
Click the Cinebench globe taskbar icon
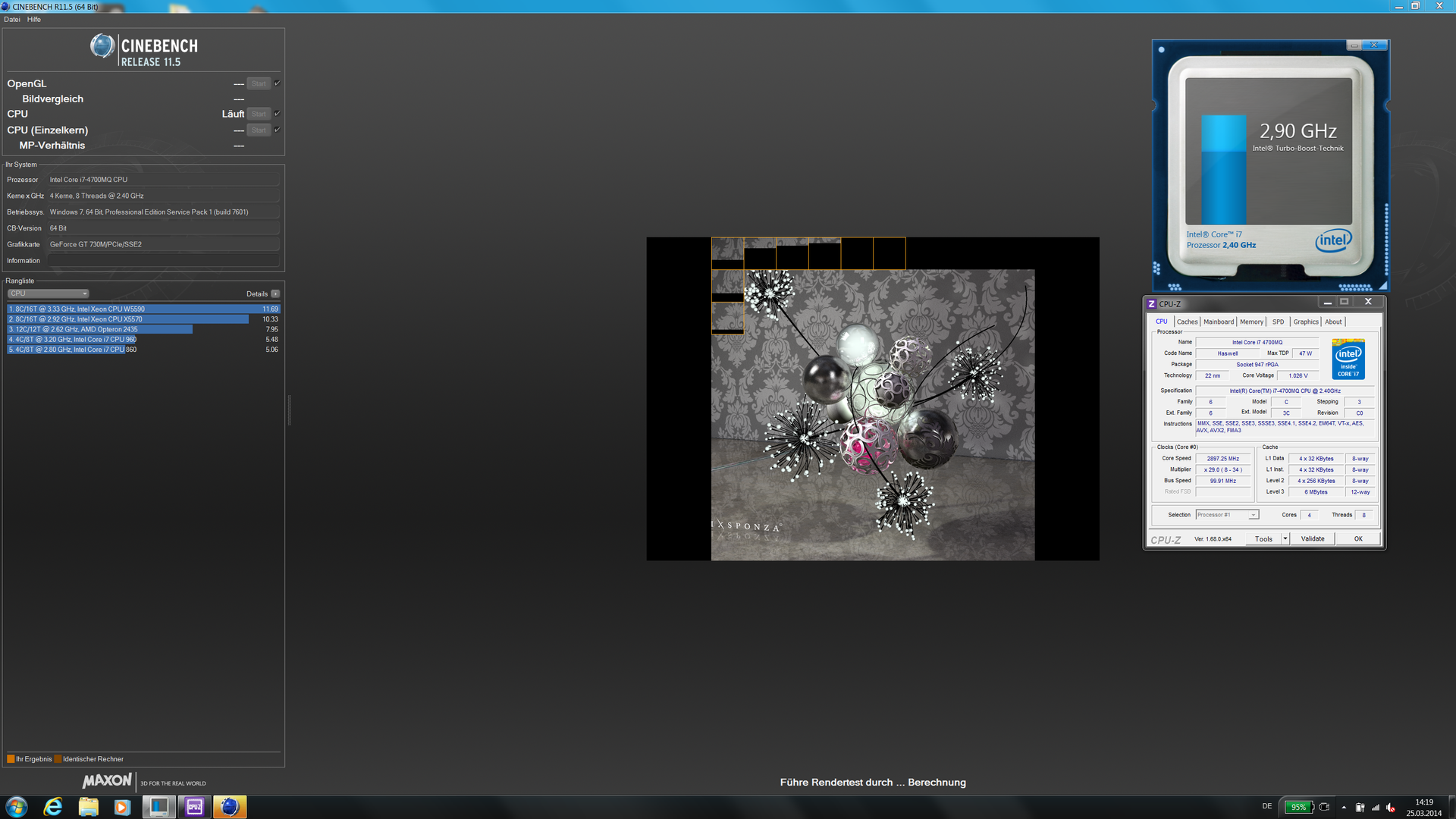(x=230, y=807)
